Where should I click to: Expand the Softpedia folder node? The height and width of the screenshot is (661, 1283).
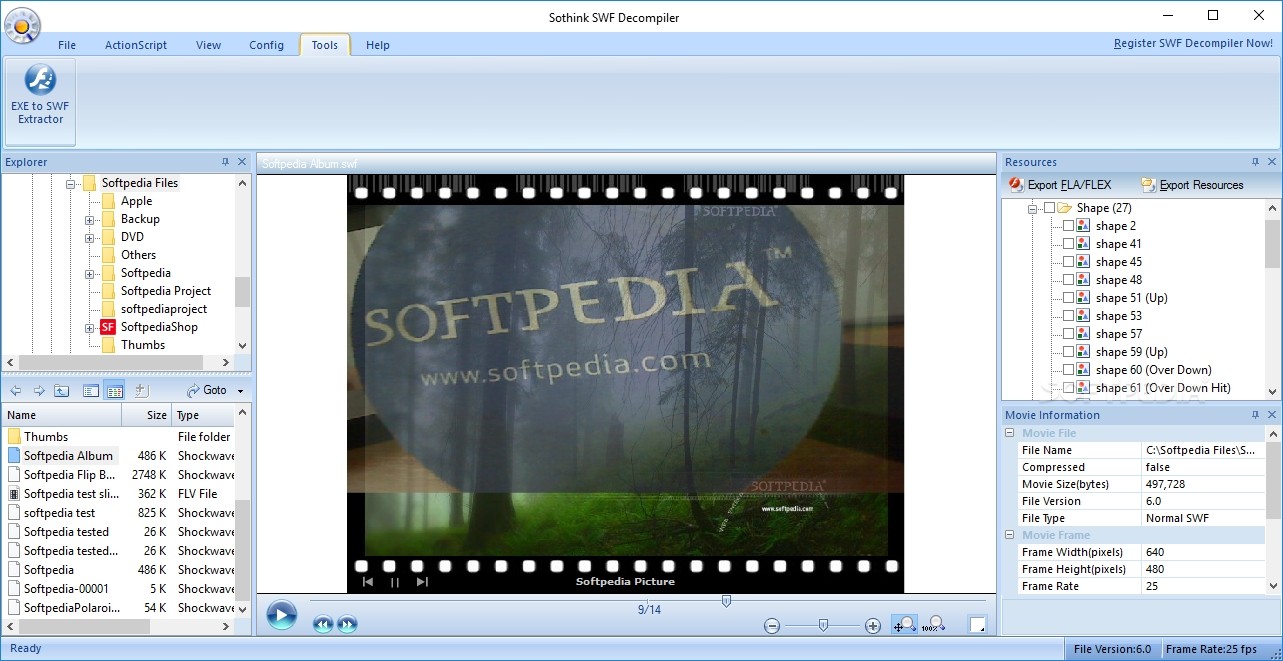click(x=89, y=273)
